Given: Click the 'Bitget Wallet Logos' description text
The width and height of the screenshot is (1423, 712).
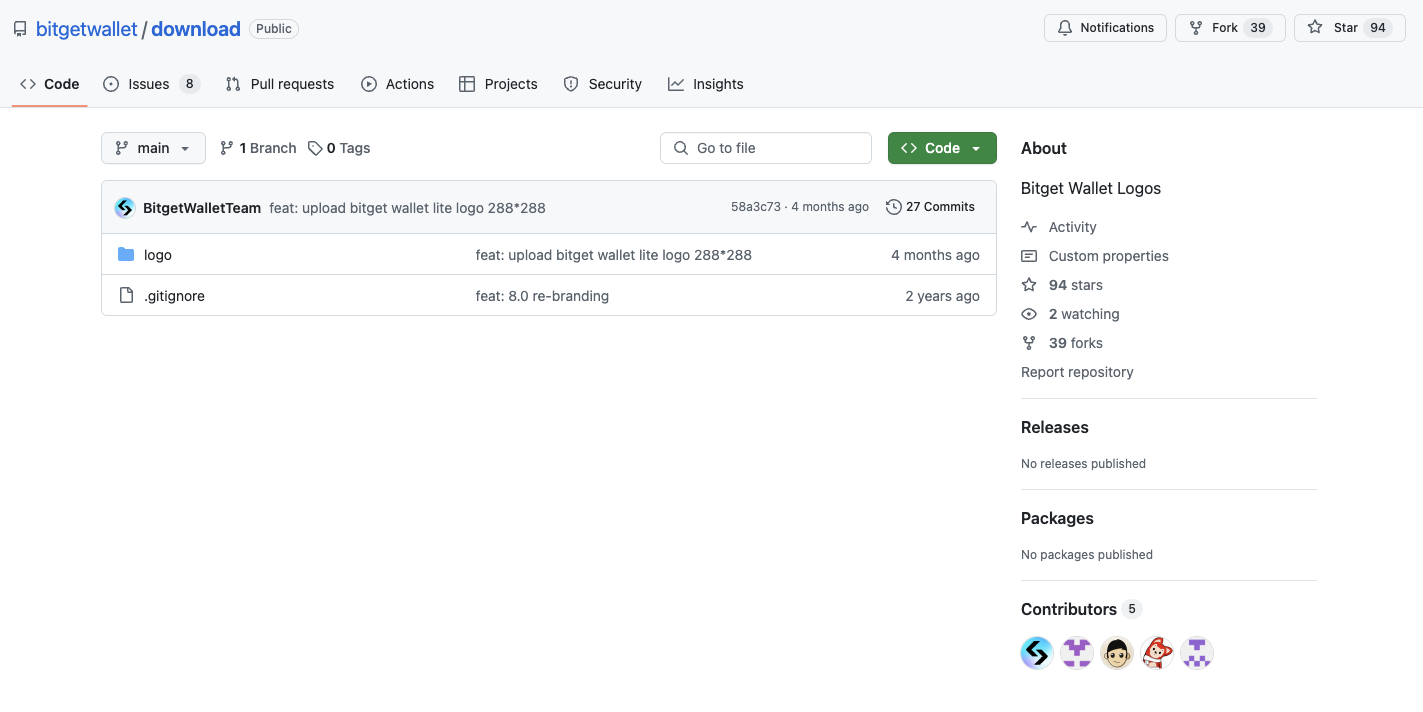Looking at the screenshot, I should [x=1091, y=188].
